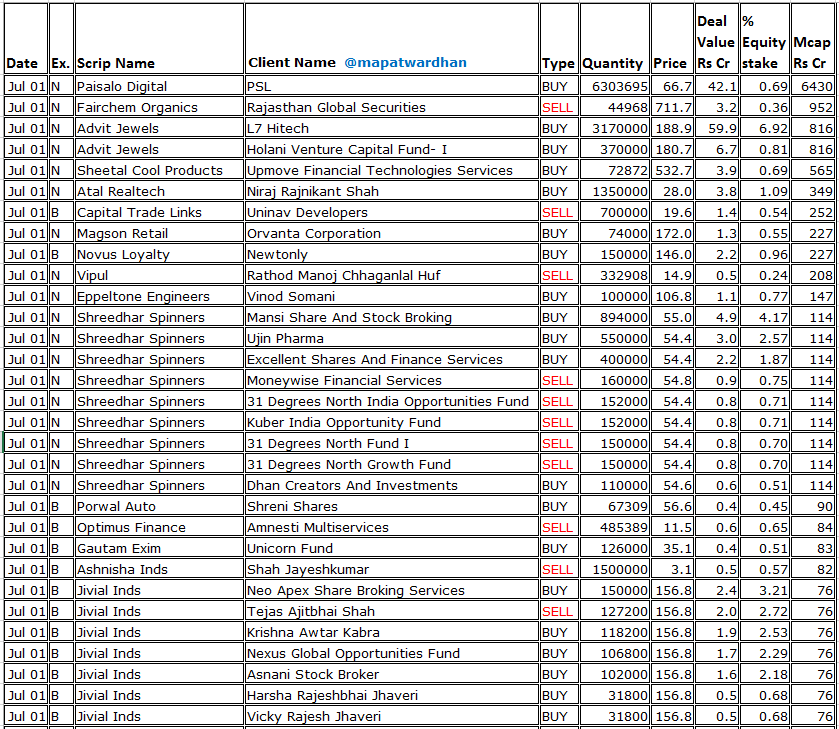Click Harsha Rajeshbhai Jhaveri cell
839x729 pixels.
point(392,695)
